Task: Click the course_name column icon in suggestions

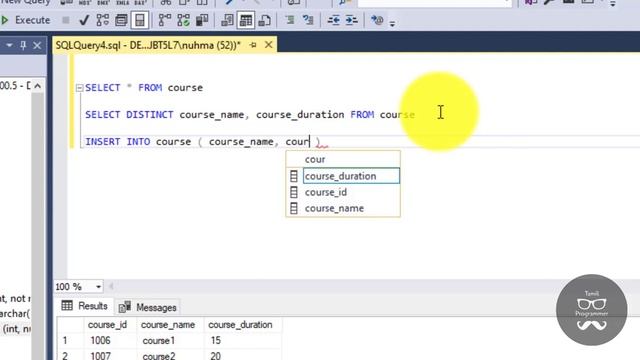Action: (x=294, y=208)
